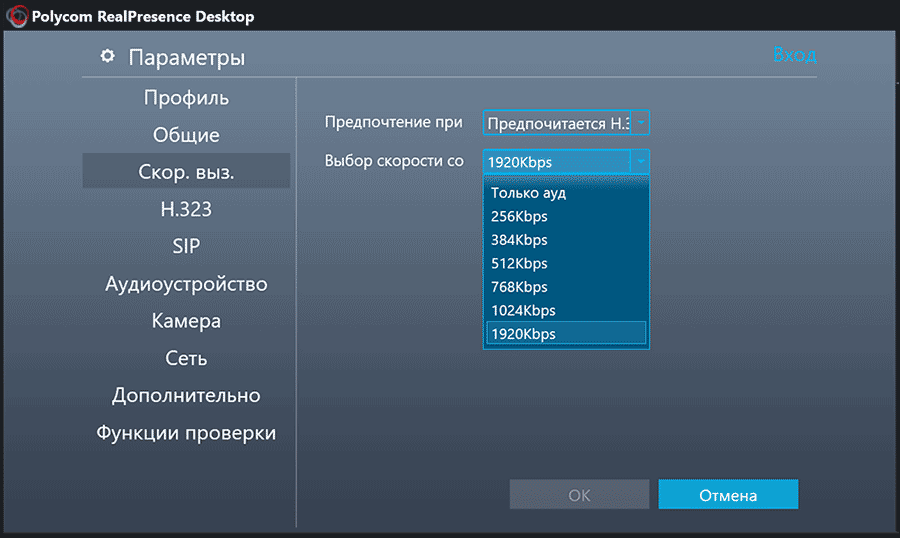Screen dimensions: 900x538
Task: Click the 1920Kbps combo box field
Action: click(566, 161)
